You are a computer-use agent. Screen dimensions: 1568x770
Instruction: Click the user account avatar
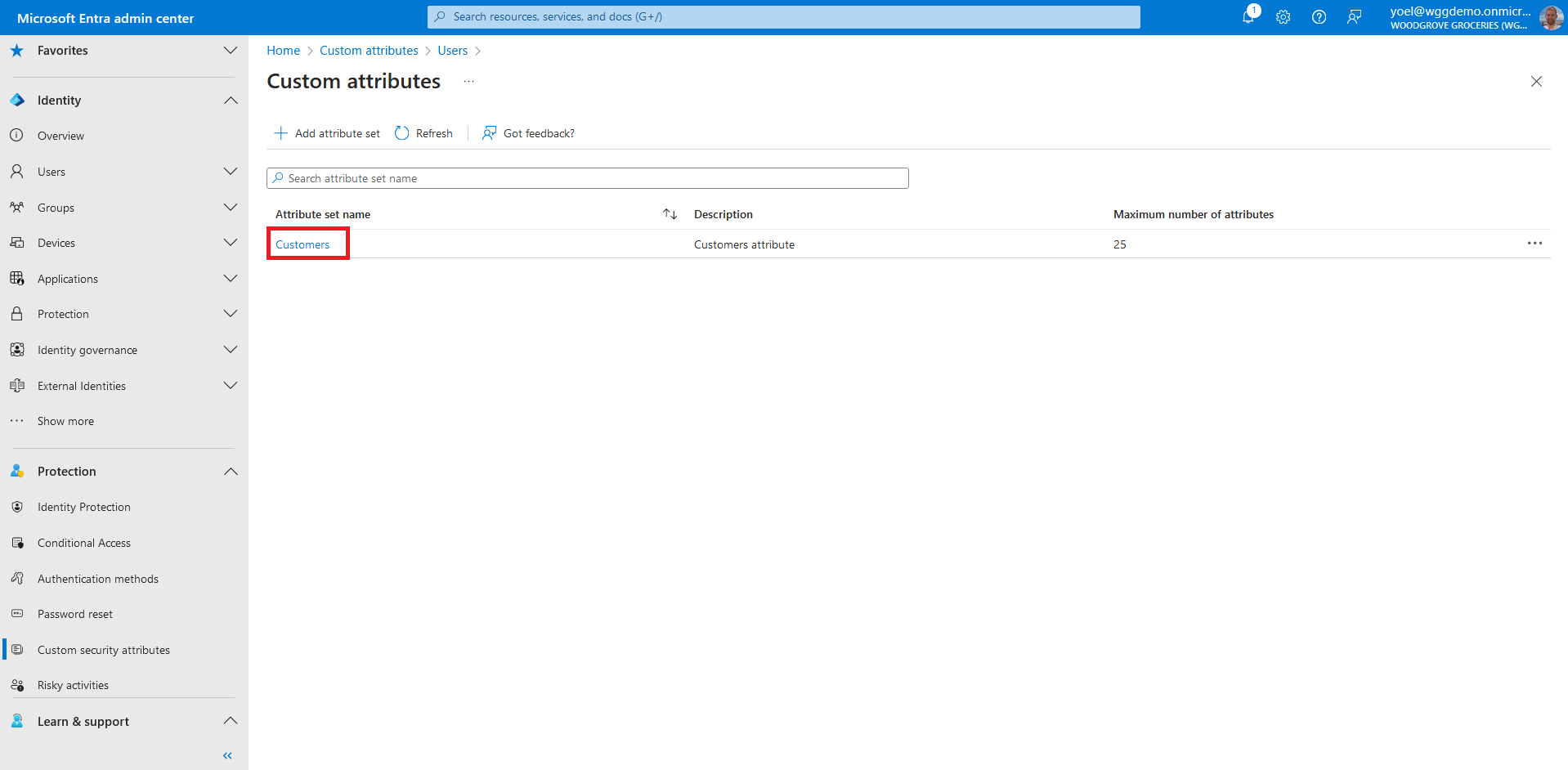[x=1550, y=17]
